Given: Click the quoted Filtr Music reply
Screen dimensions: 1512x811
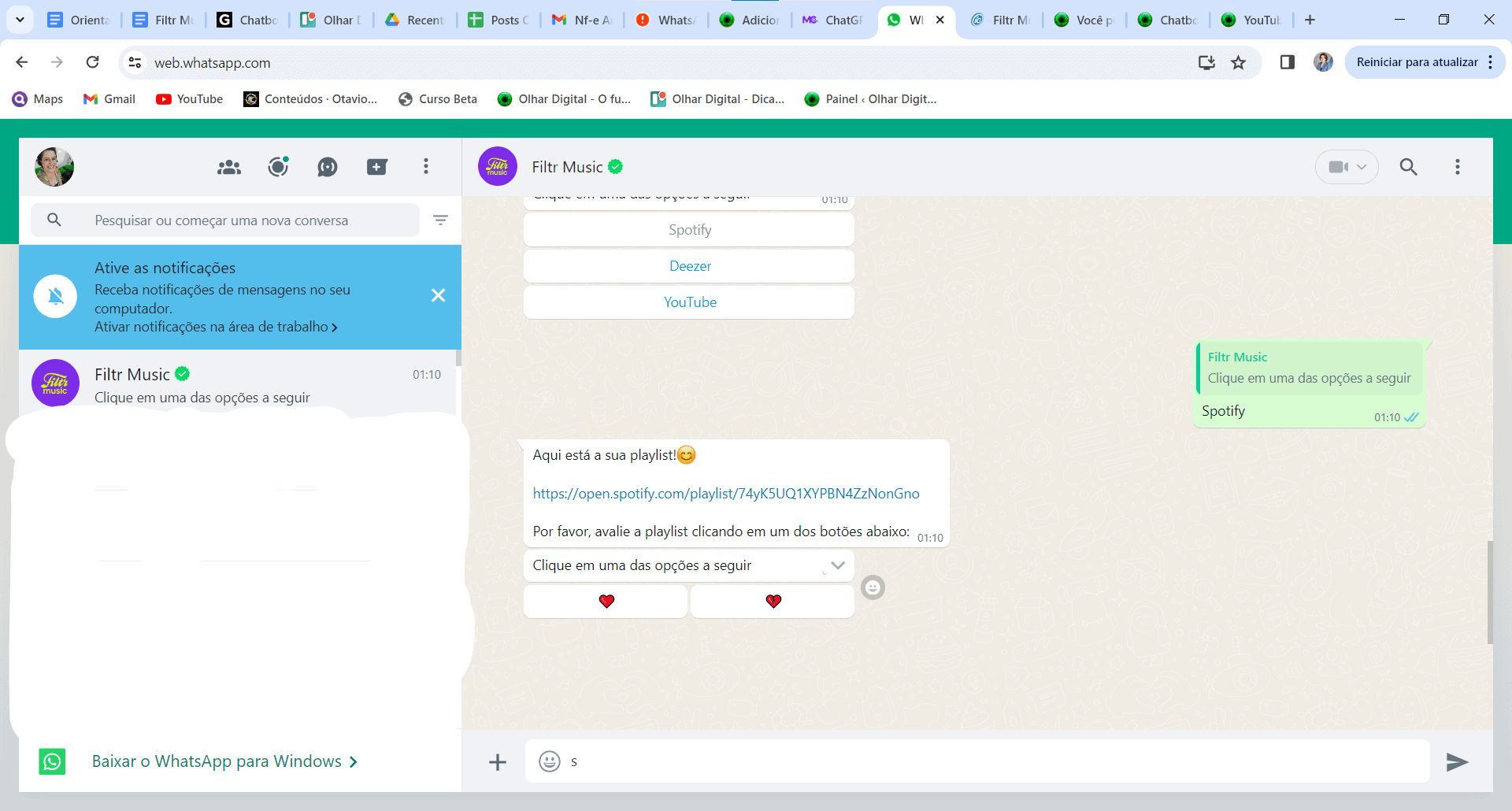Looking at the screenshot, I should 1309,368.
